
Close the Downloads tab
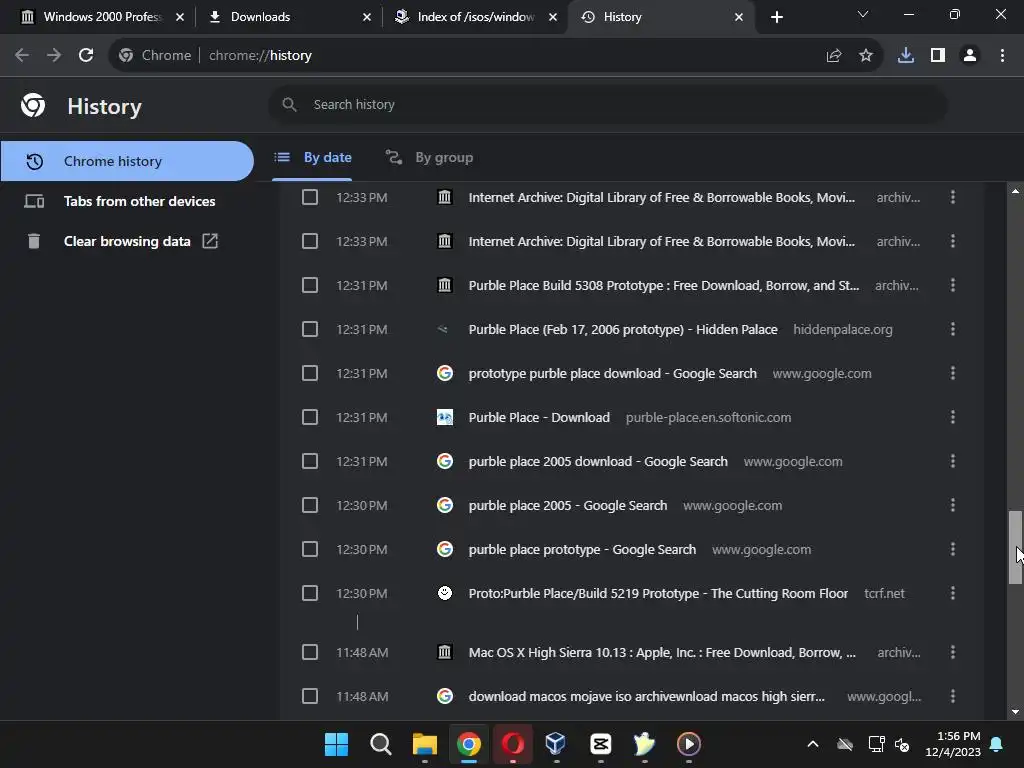pos(367,17)
